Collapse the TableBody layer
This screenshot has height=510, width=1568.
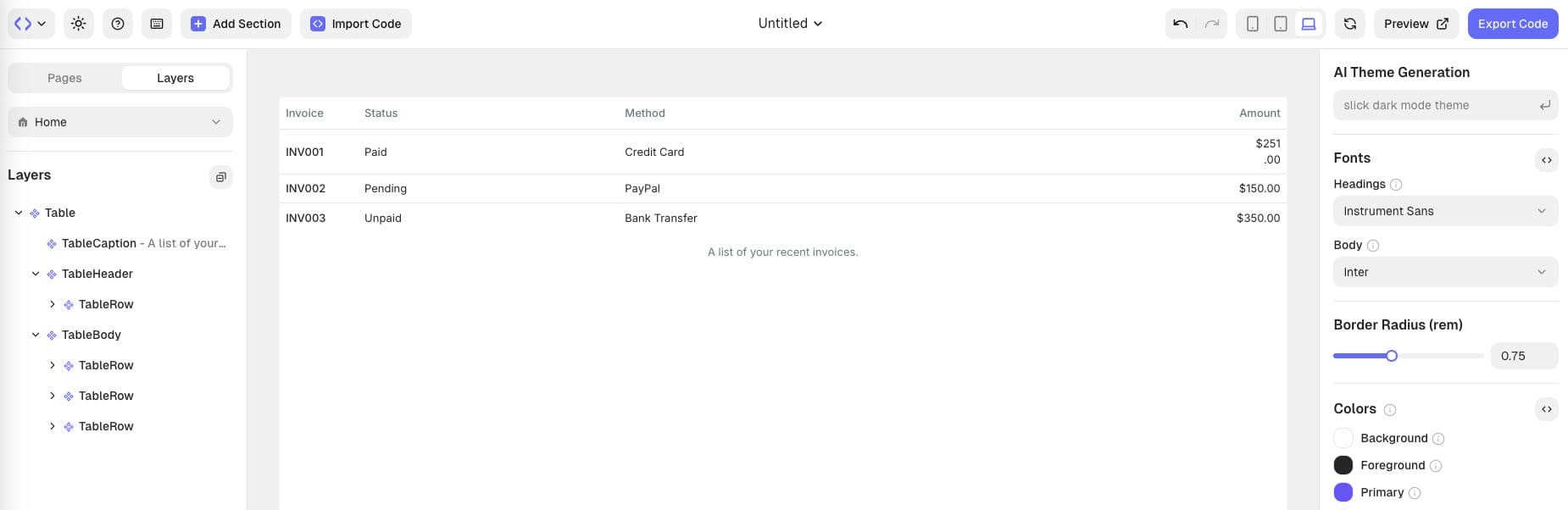click(x=36, y=335)
